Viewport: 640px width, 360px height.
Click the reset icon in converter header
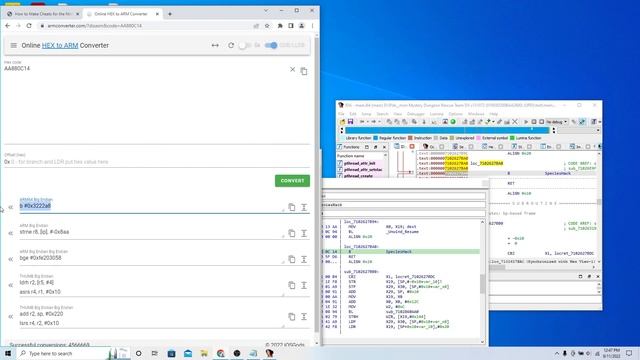tap(231, 45)
